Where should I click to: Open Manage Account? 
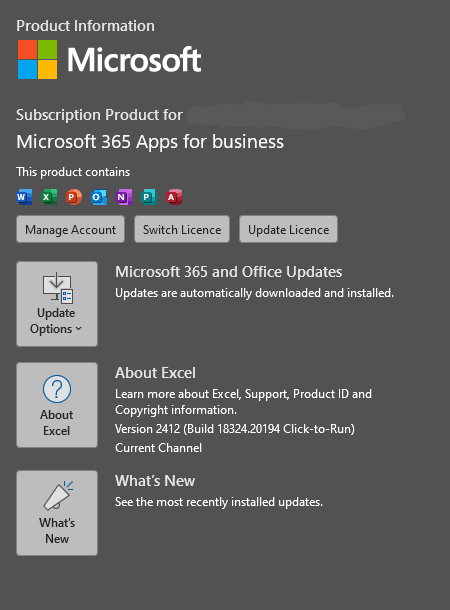tap(70, 230)
